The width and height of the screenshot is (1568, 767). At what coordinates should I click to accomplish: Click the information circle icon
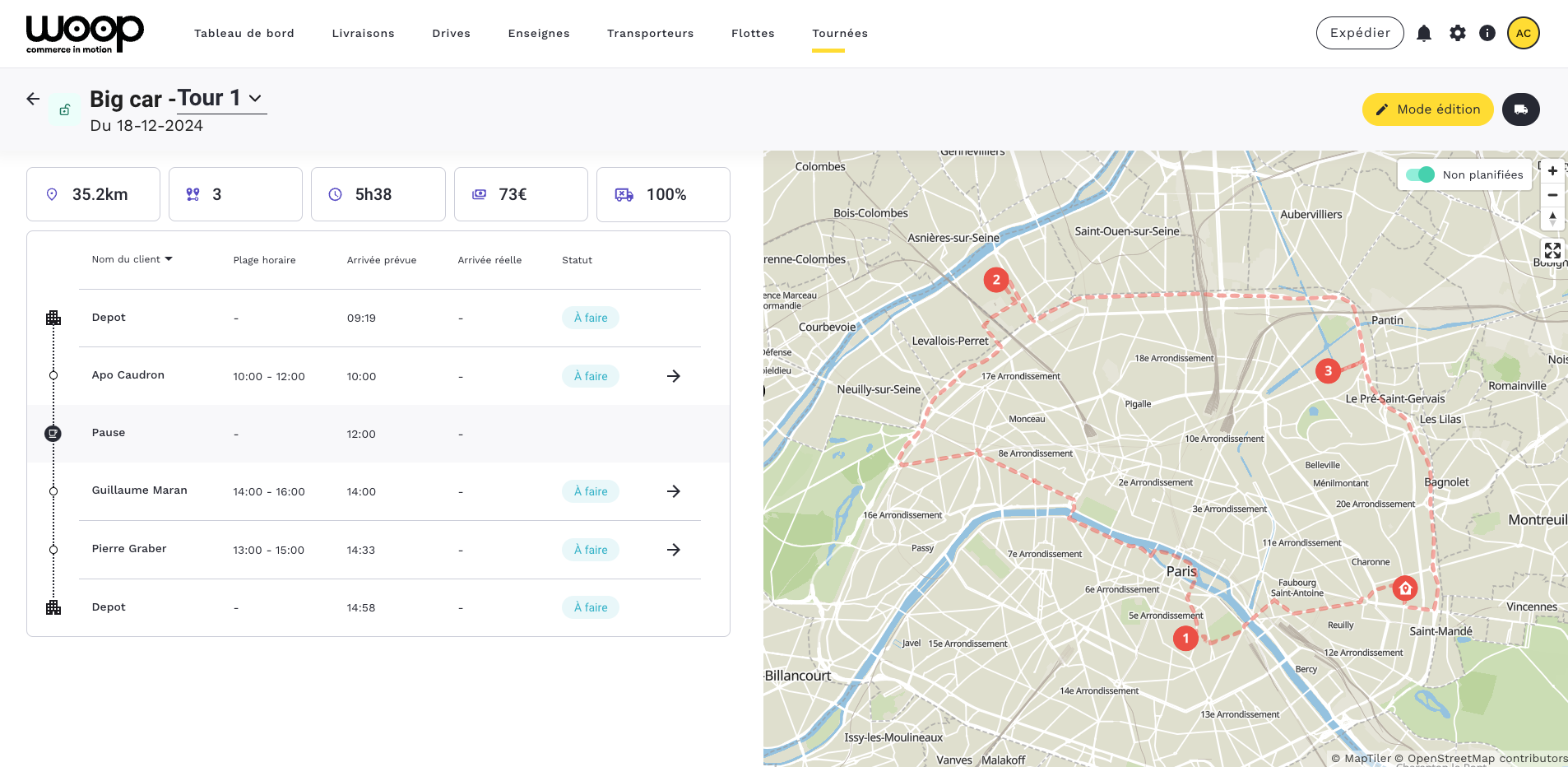[x=1487, y=33]
